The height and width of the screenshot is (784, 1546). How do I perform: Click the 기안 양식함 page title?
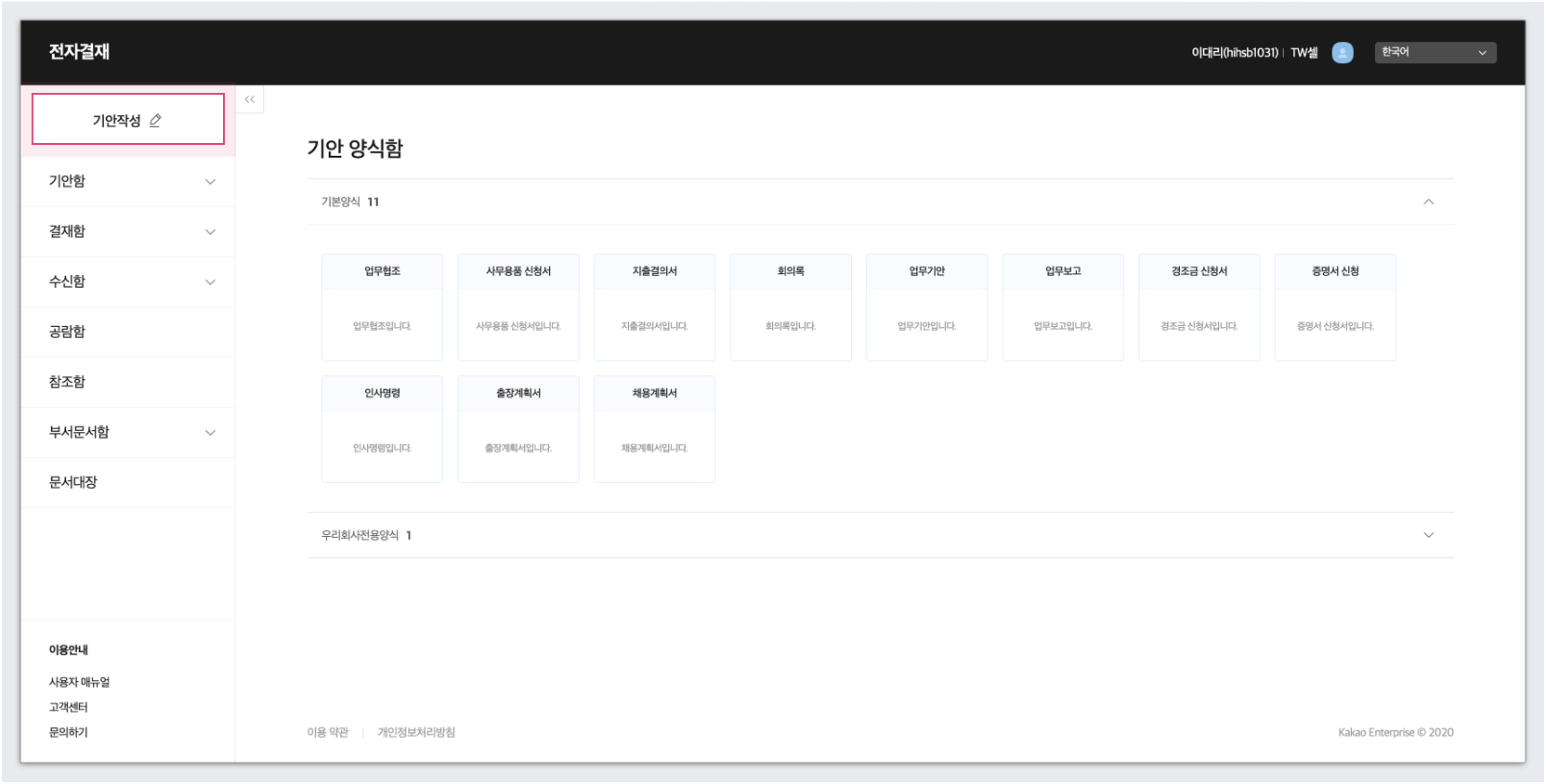pyautogui.click(x=355, y=149)
